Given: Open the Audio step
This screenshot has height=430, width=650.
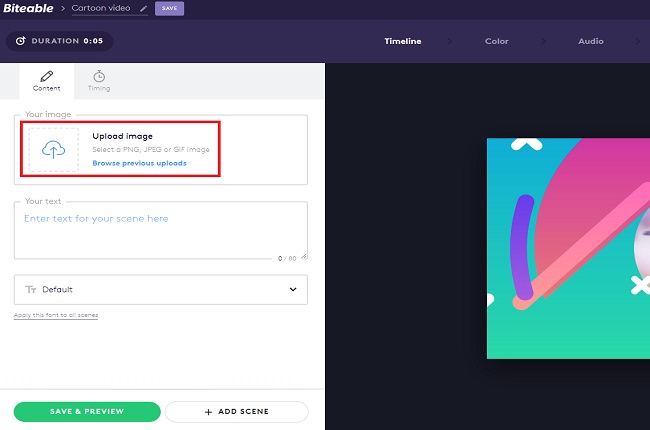Looking at the screenshot, I should [590, 42].
